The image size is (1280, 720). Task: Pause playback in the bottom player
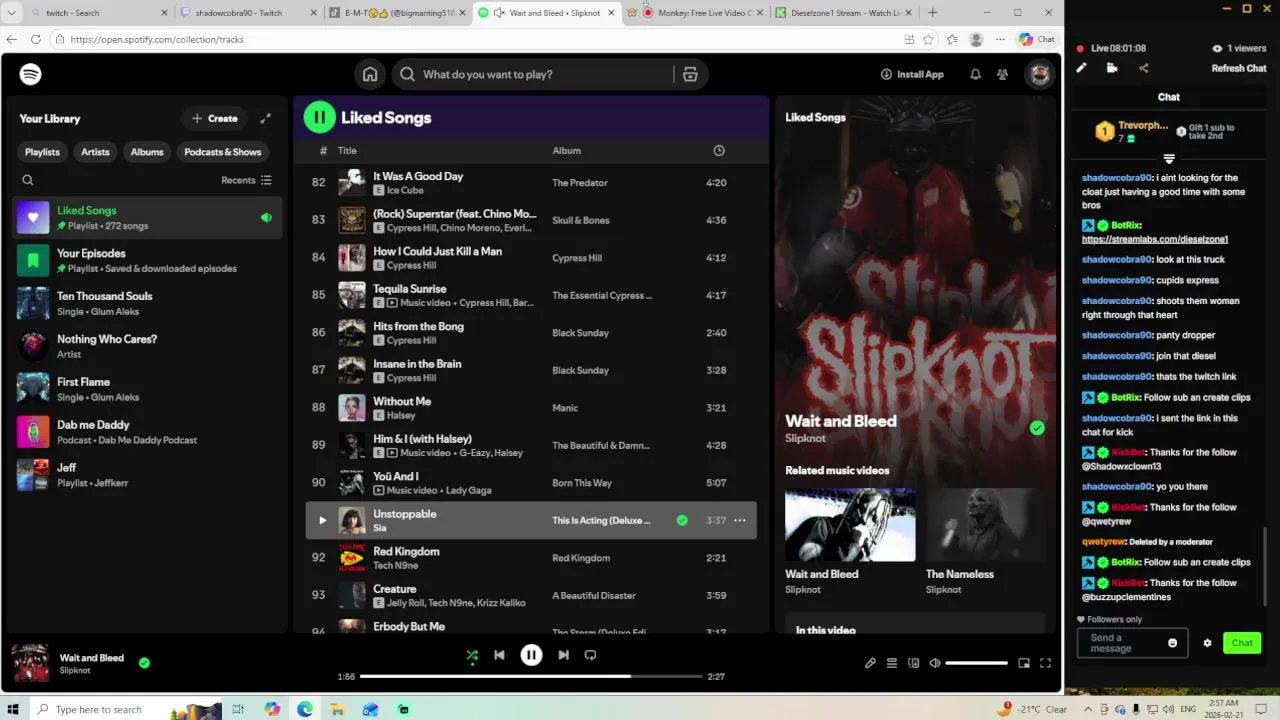click(531, 655)
